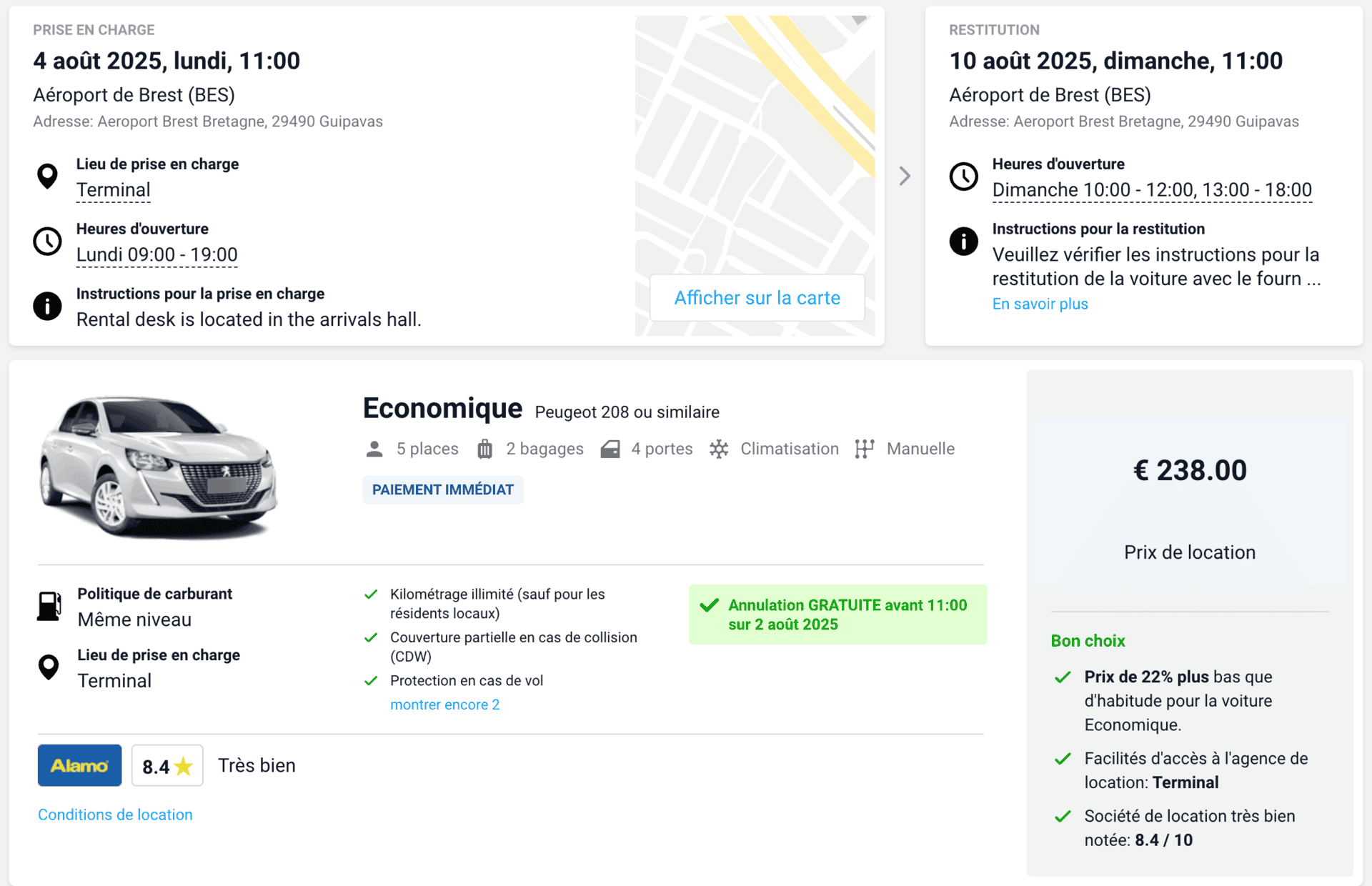Screen dimensions: 1372x886
Task: Click the location pin icon in the car details
Action: (x=49, y=667)
